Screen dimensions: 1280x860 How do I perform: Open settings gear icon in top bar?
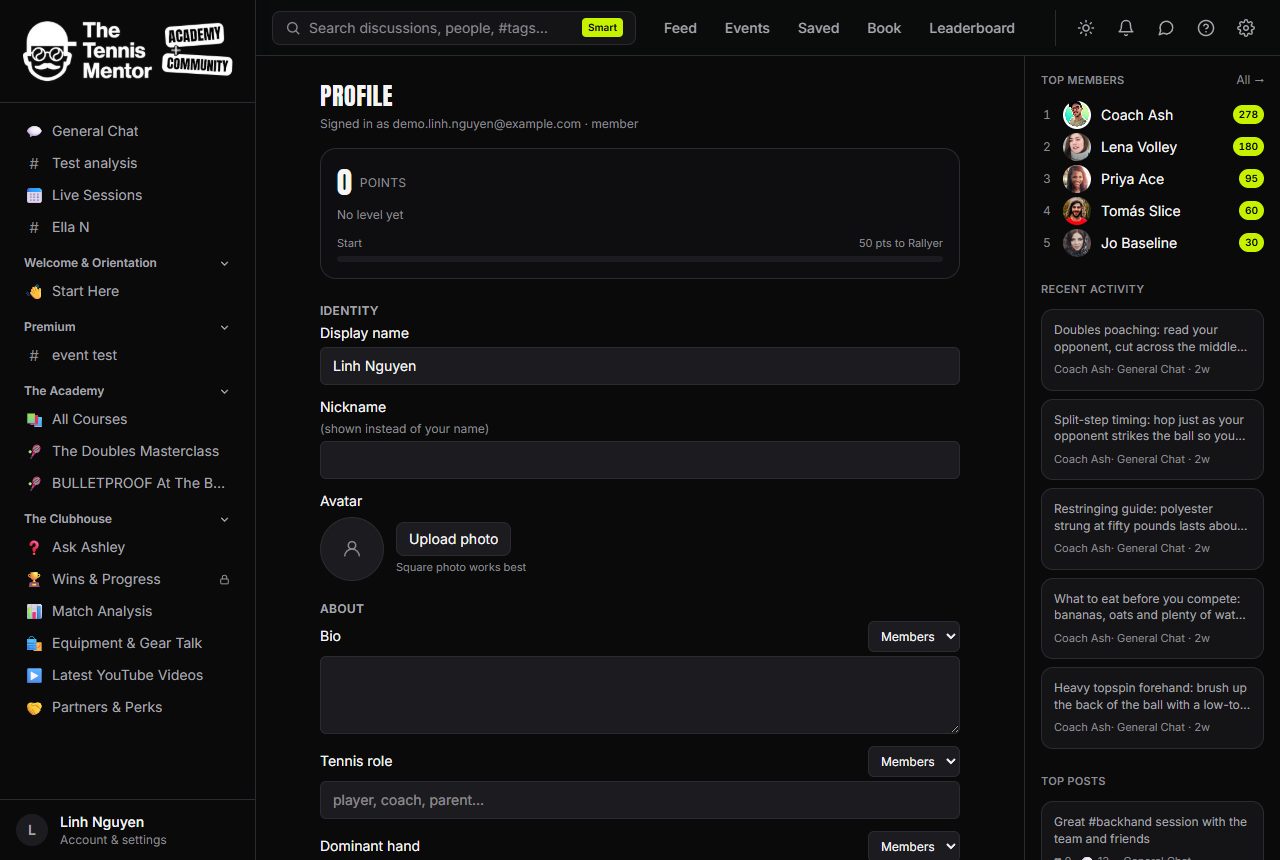pos(1246,28)
